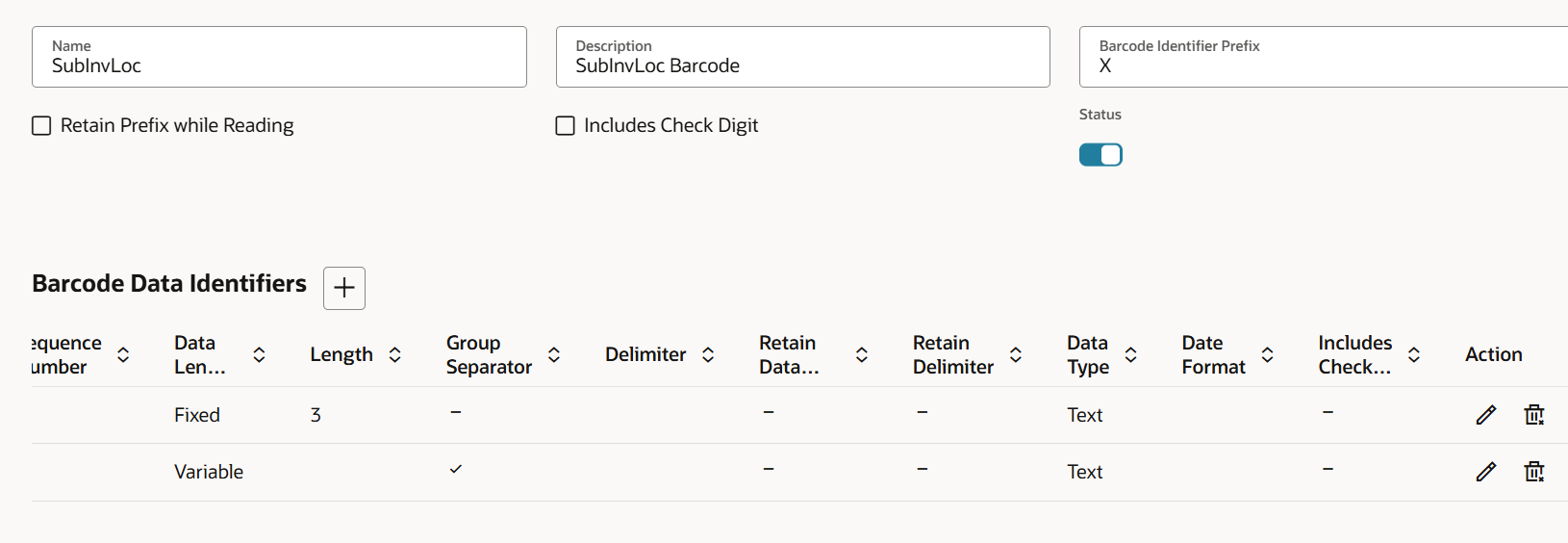The height and width of the screenshot is (543, 1568).
Task: Sort by Data Type column
Action: coord(1131,354)
